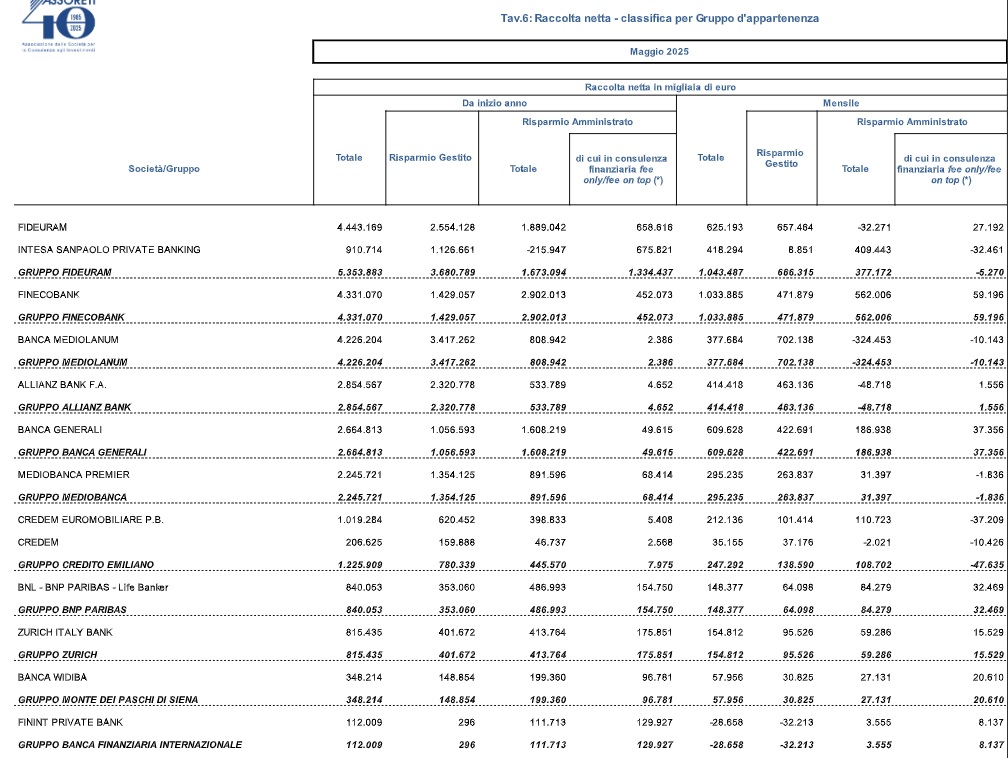Click the 'GRUPPO FINECOBANK' row label
Viewport: 1008px width, 758px height.
71,318
